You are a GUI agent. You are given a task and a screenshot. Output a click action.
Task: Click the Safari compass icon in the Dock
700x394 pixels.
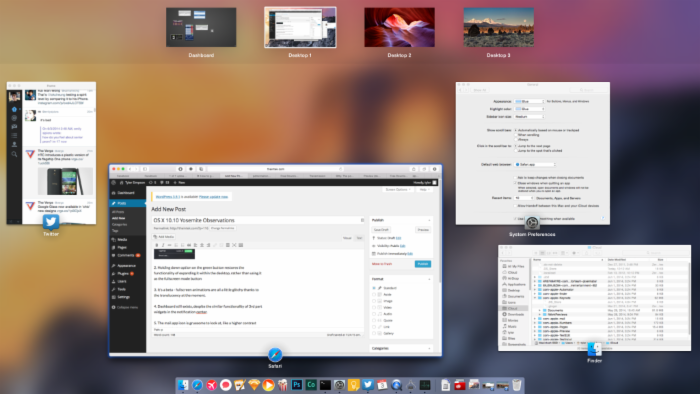click(197, 385)
